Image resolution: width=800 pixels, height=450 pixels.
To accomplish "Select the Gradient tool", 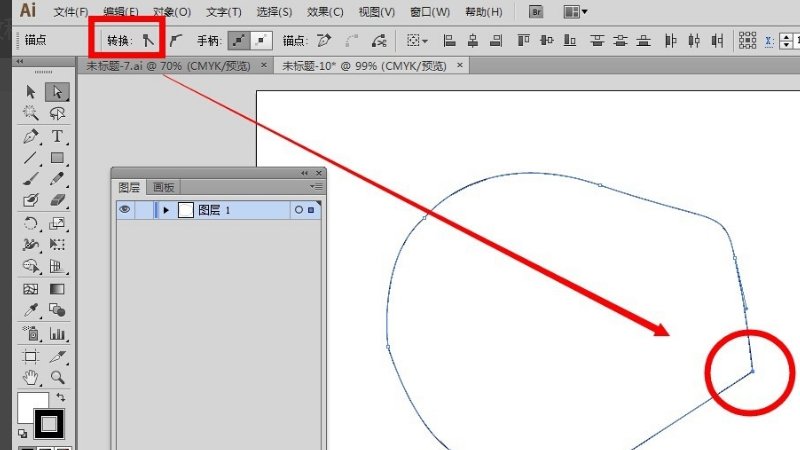I will click(57, 289).
